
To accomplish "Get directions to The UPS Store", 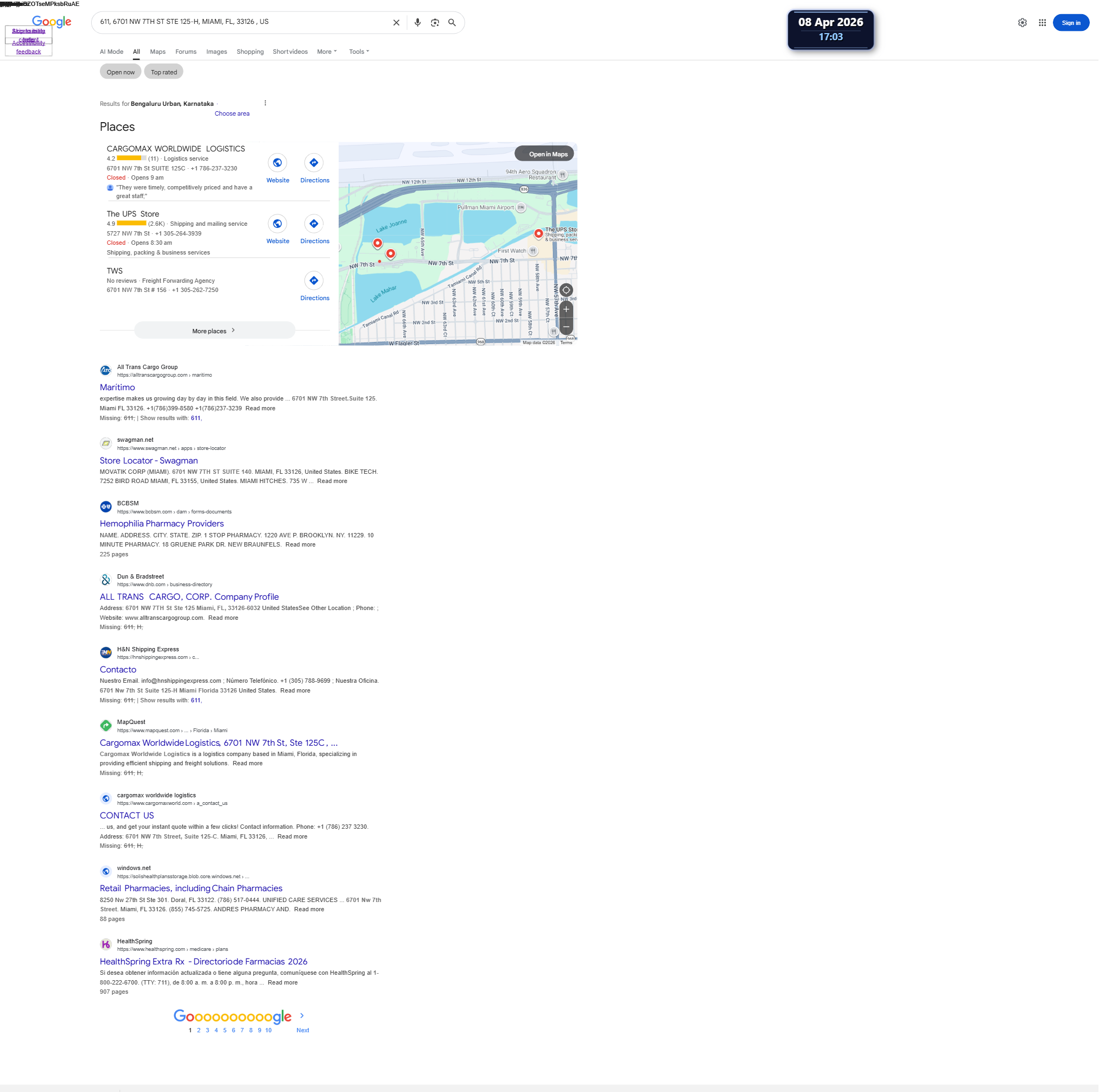I will pyautogui.click(x=313, y=224).
